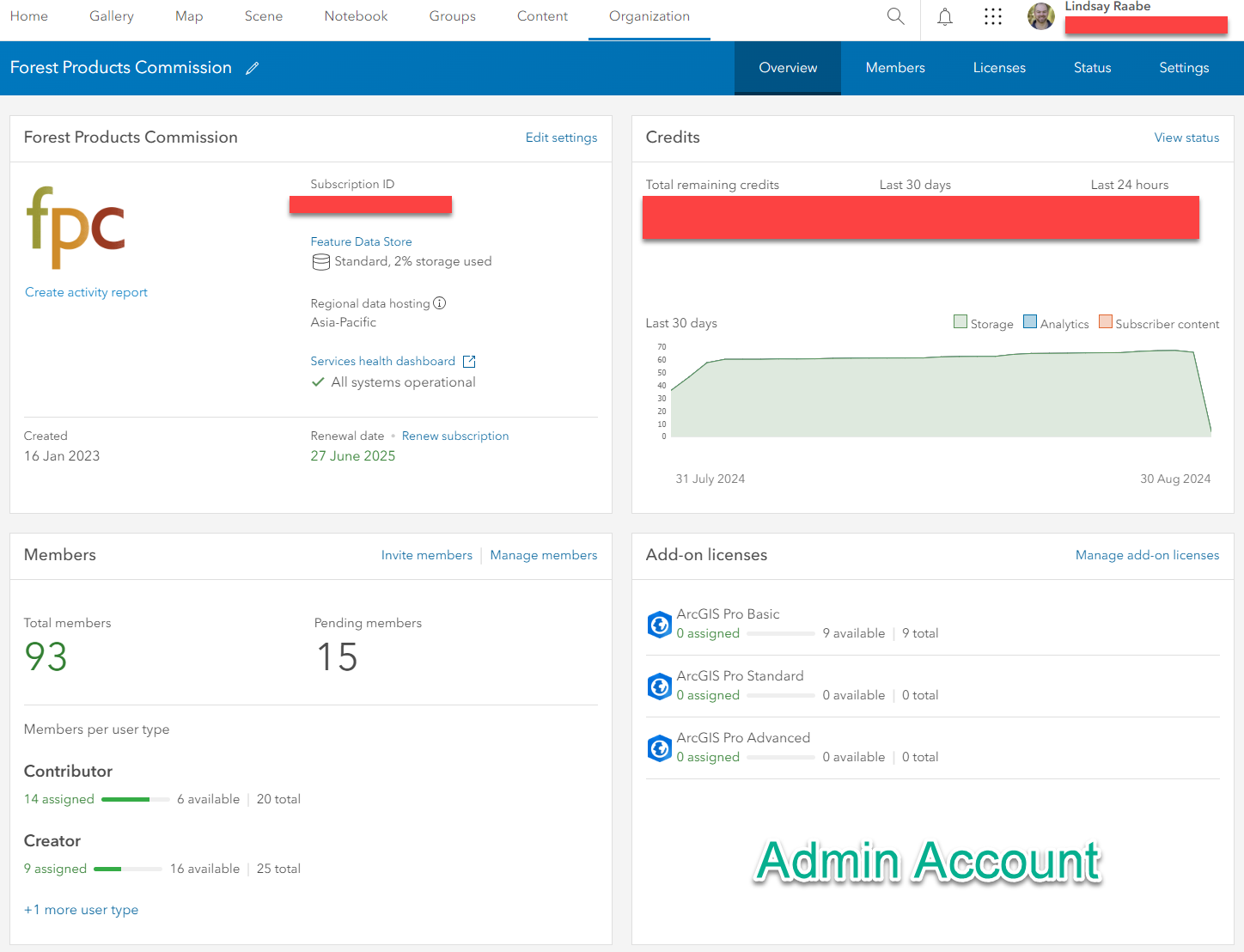Viewport: 1244px width, 952px height.
Task: Click Edit settings link
Action: point(562,137)
